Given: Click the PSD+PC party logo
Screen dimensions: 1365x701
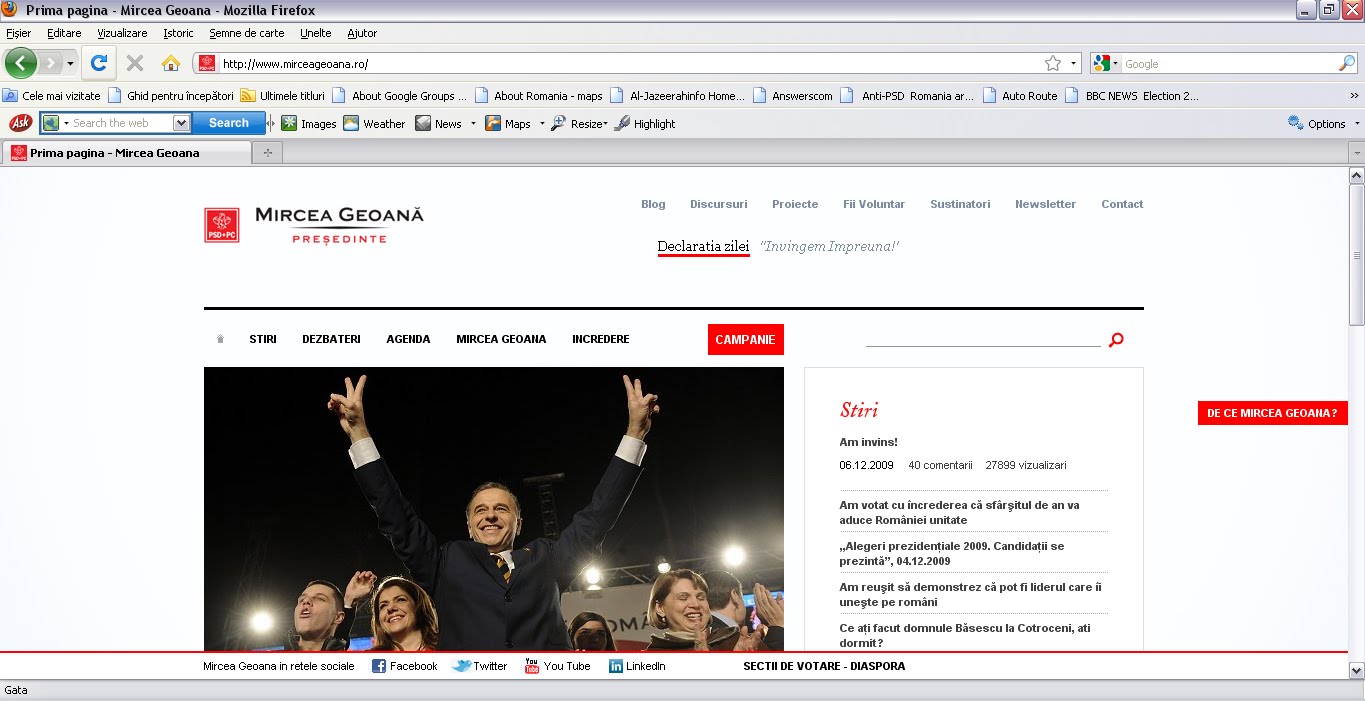Looking at the screenshot, I should pos(221,225).
